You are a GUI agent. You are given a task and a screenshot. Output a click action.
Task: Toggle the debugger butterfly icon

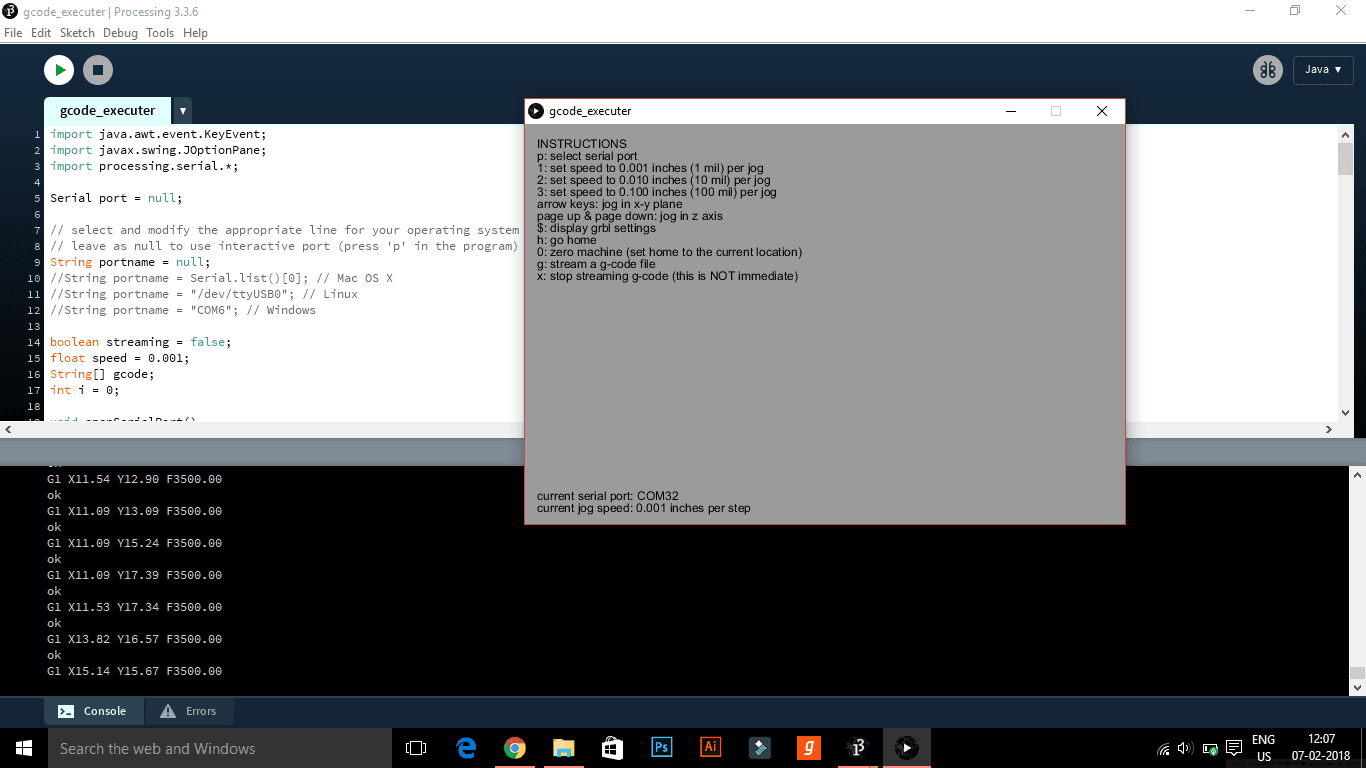tap(1268, 70)
